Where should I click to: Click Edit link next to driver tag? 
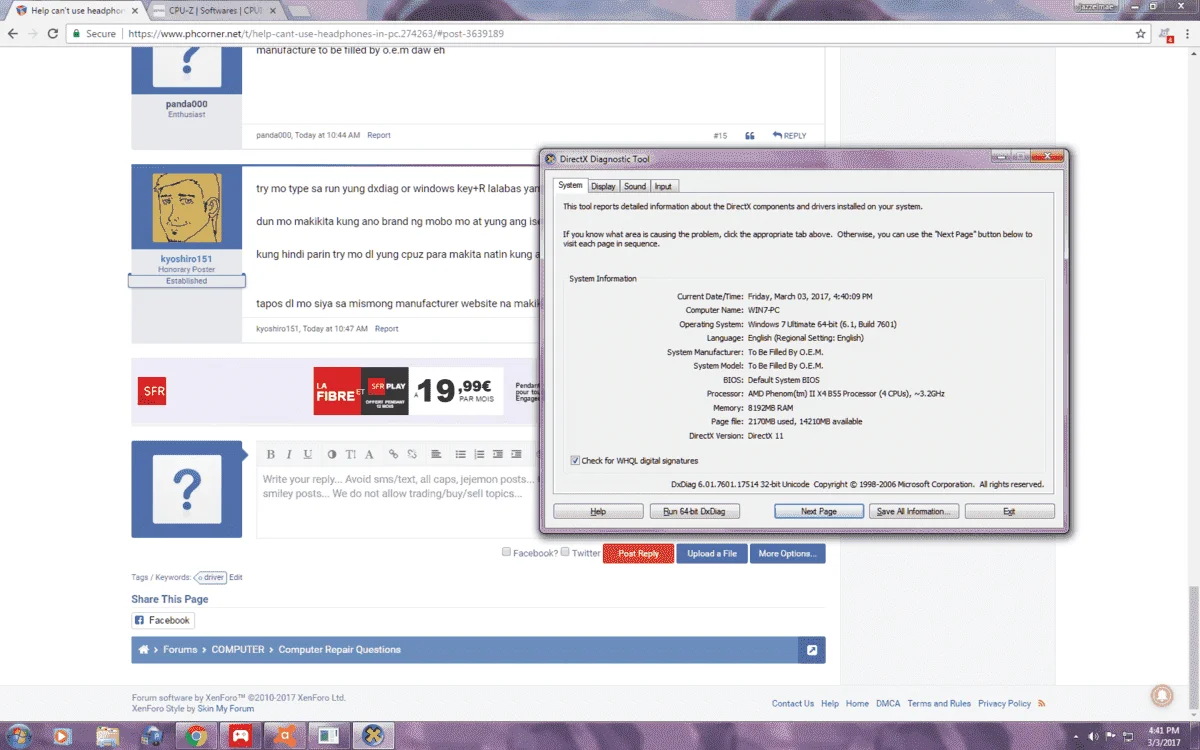click(236, 577)
